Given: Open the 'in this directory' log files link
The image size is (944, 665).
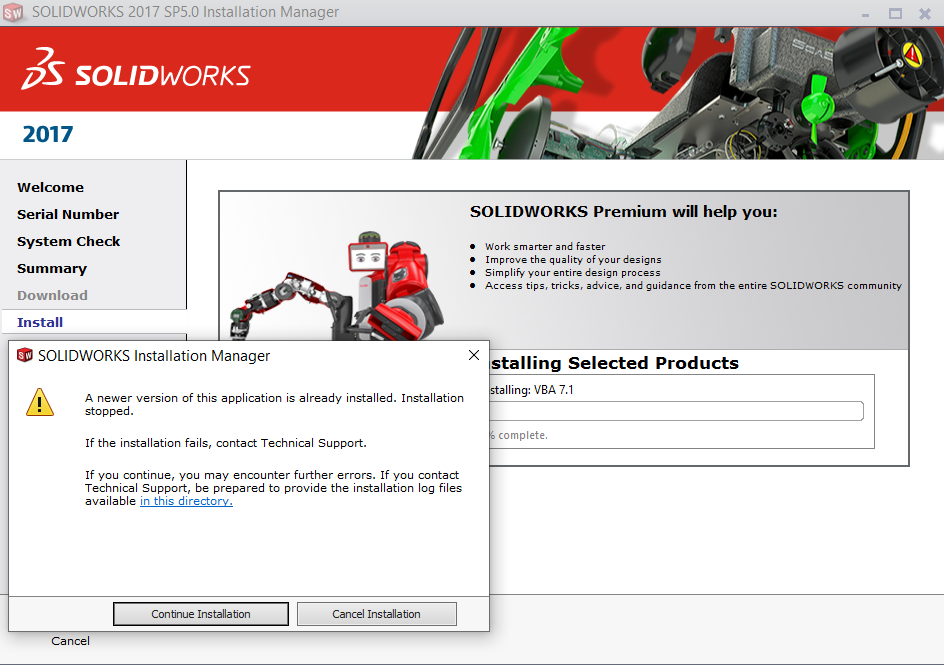Looking at the screenshot, I should coord(186,501).
